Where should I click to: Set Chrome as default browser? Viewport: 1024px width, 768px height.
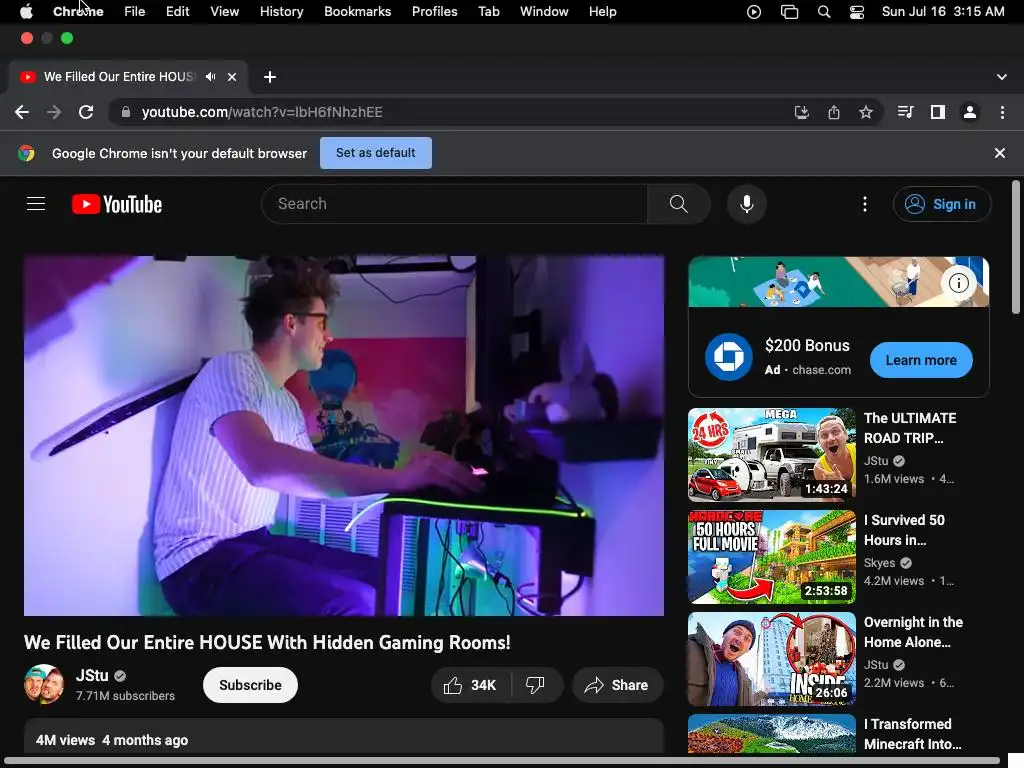click(376, 153)
